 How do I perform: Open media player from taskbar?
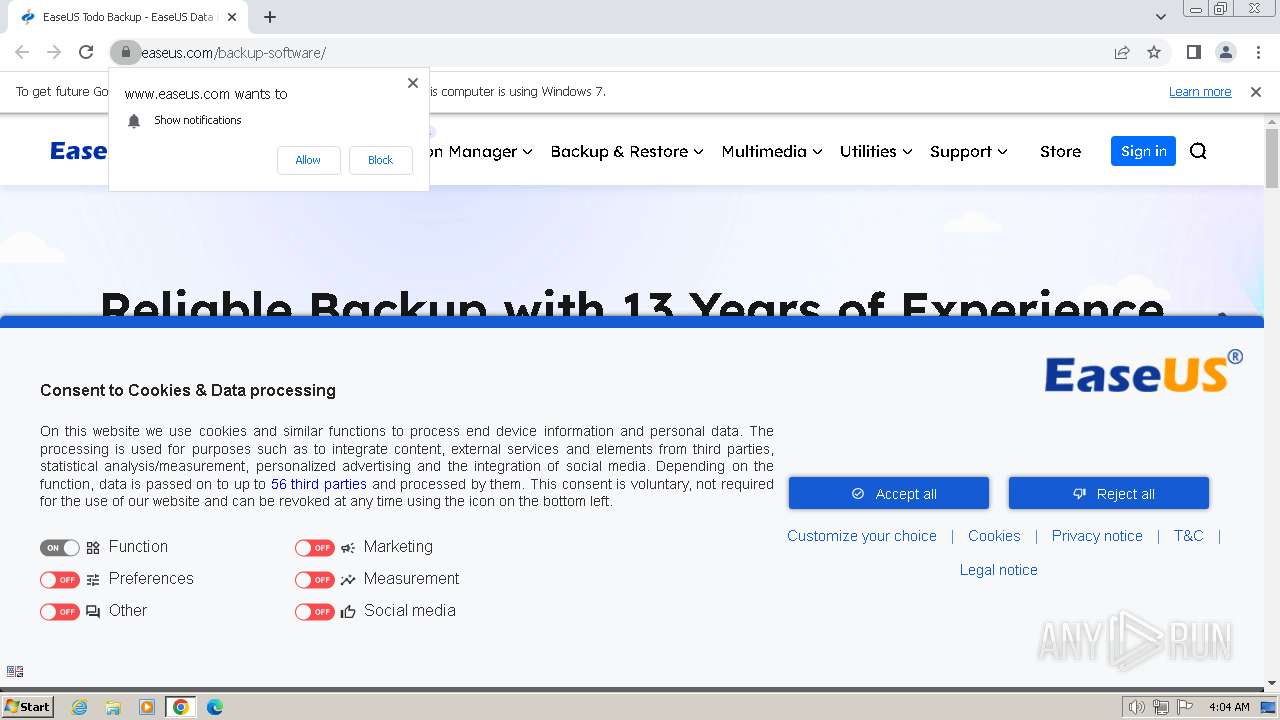(147, 707)
